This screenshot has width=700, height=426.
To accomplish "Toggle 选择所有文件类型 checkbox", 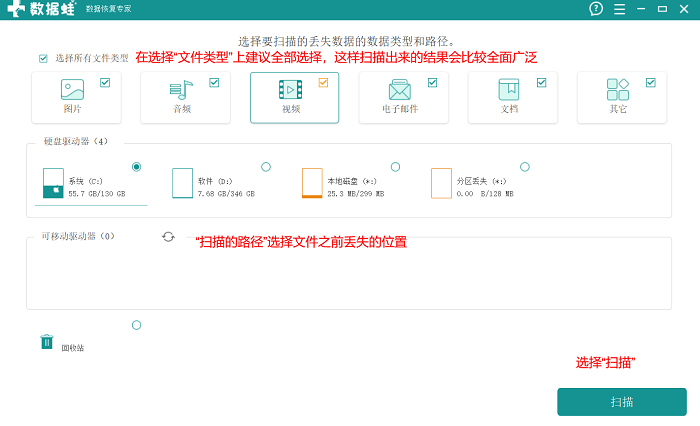I will point(43,58).
